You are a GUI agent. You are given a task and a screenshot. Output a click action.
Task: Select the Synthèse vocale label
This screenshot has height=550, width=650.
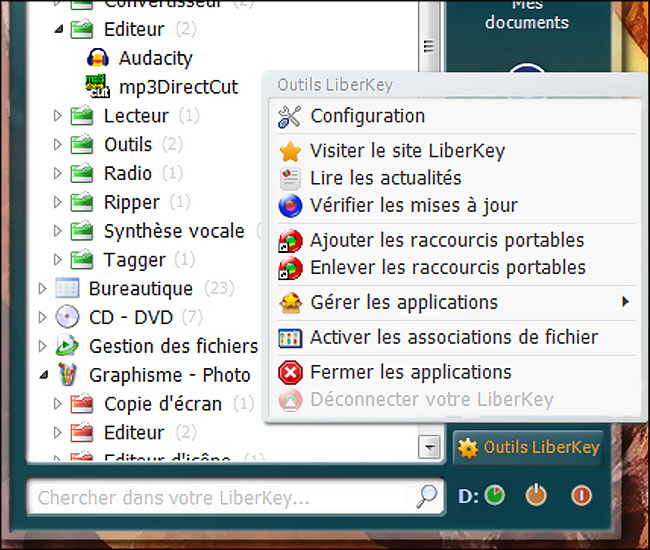click(174, 231)
